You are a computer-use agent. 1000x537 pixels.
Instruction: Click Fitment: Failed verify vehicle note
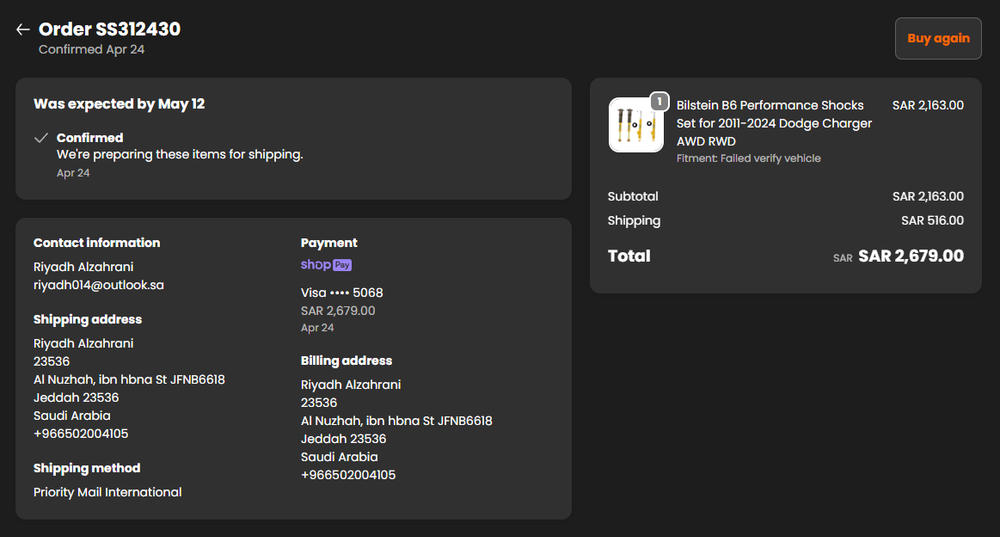749,158
